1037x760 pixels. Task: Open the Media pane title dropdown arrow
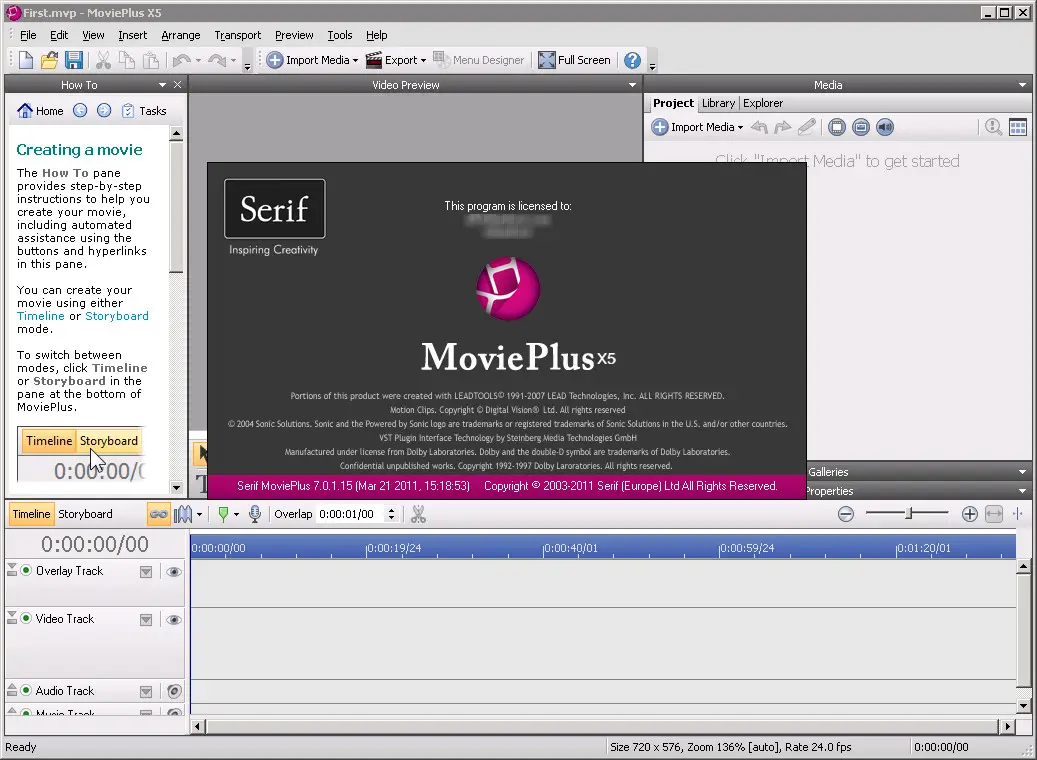(x=1022, y=85)
